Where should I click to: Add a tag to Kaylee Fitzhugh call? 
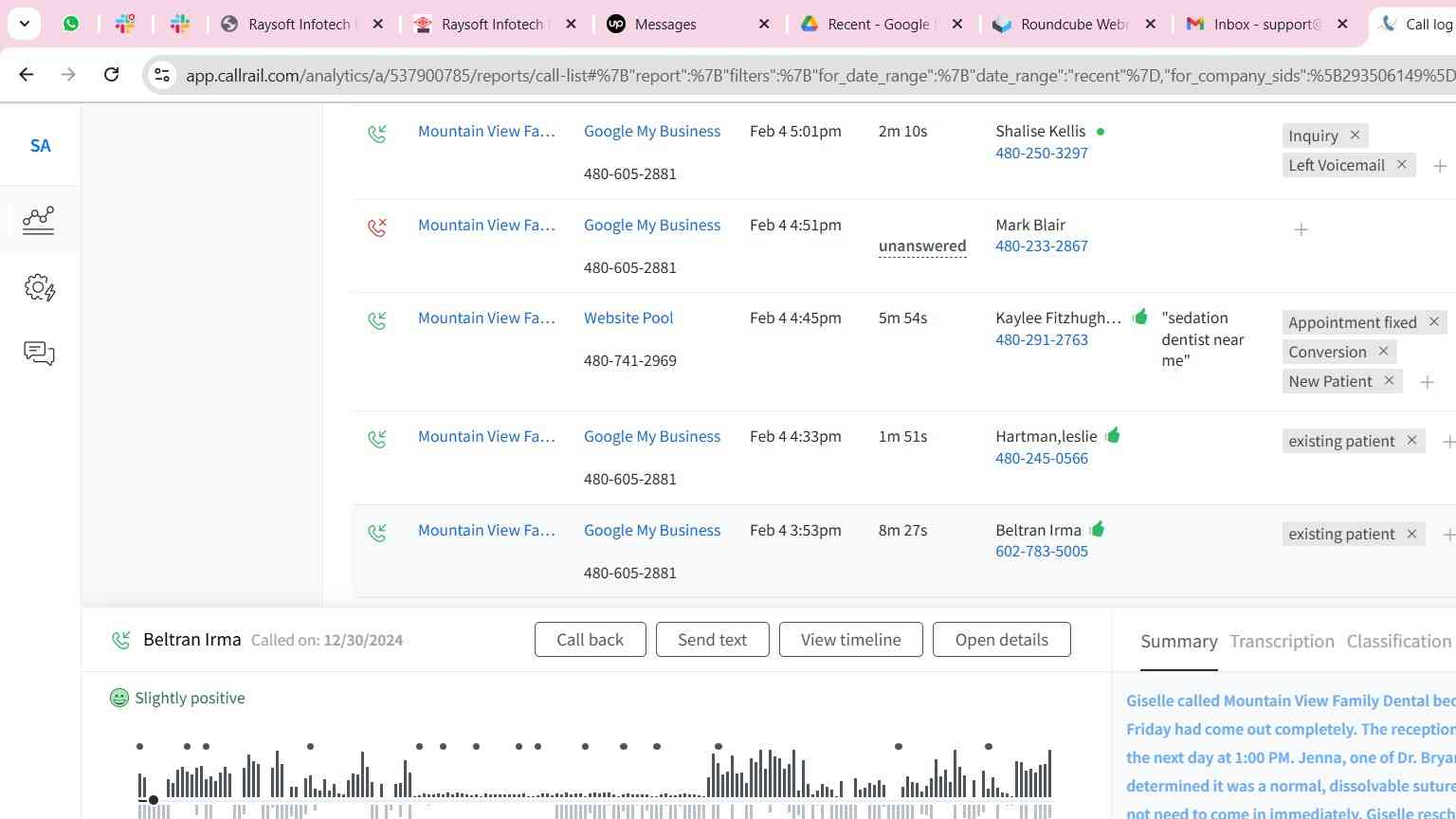1428,382
